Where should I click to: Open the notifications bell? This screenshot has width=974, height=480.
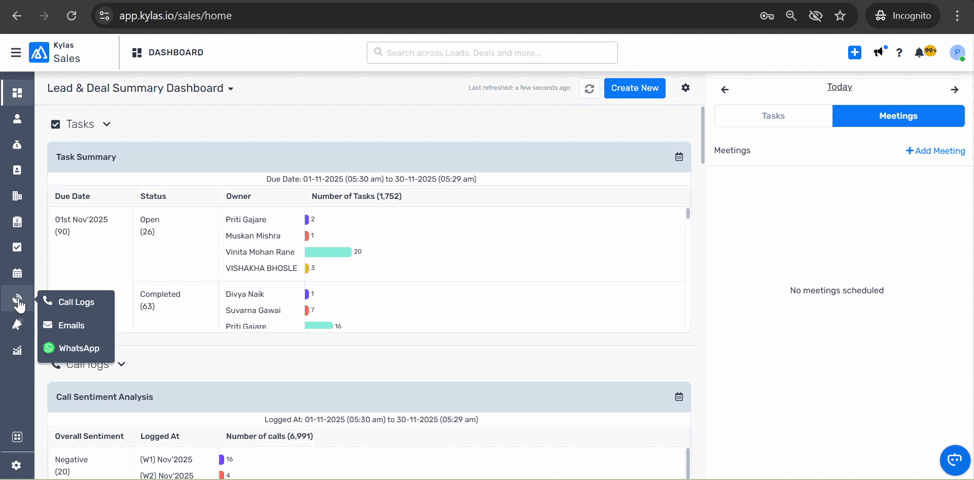point(919,53)
